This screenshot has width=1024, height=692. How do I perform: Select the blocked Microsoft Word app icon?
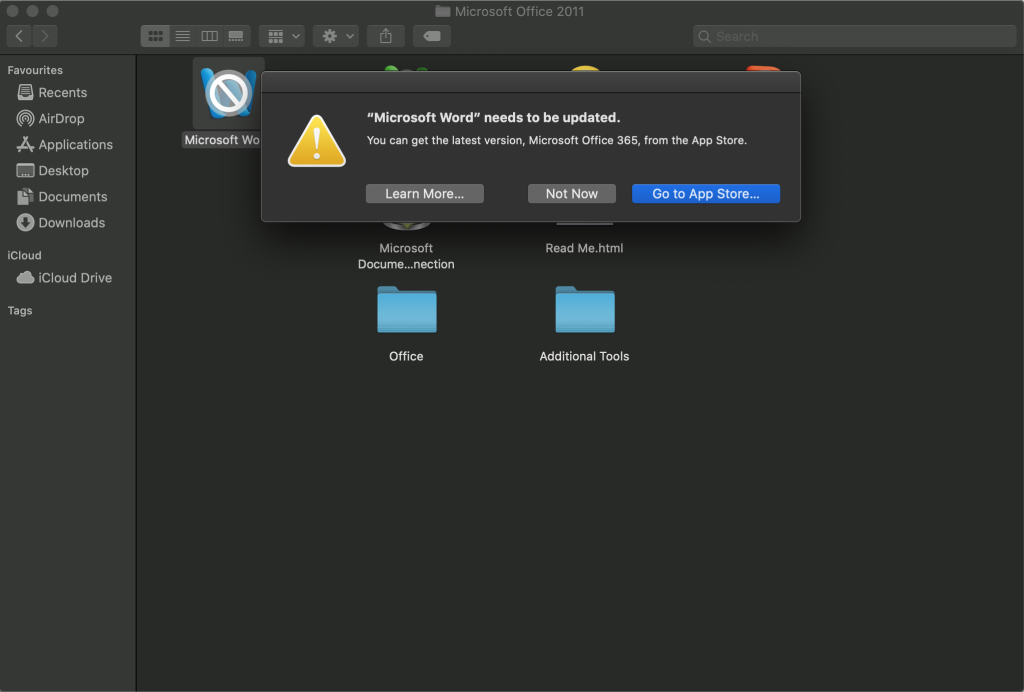coord(229,93)
